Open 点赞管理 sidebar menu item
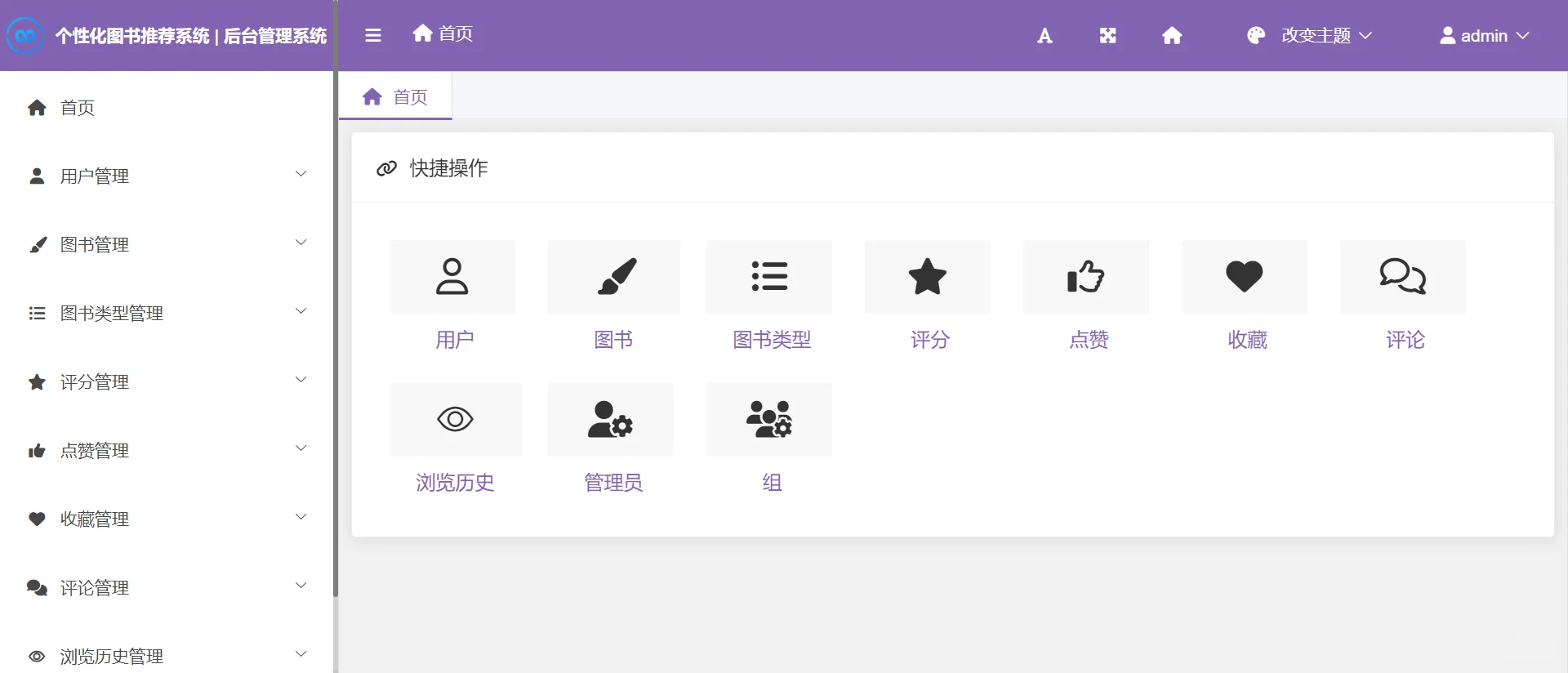The image size is (1568, 673). pos(167,450)
